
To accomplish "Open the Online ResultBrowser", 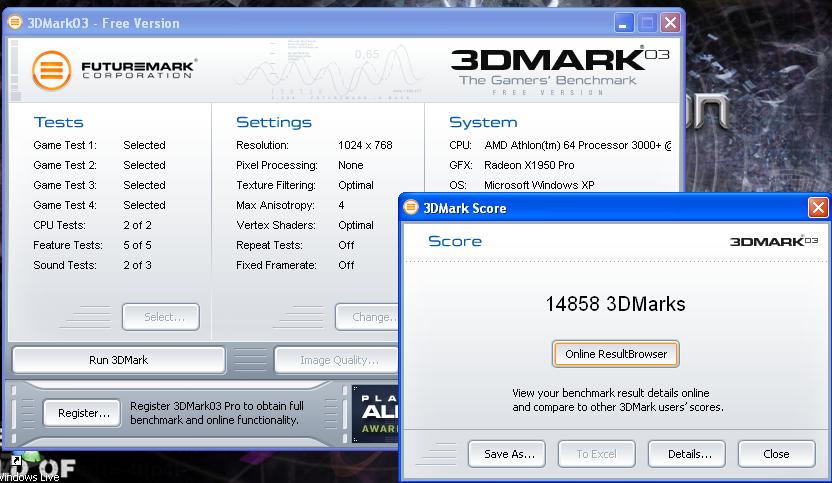I will 616,354.
